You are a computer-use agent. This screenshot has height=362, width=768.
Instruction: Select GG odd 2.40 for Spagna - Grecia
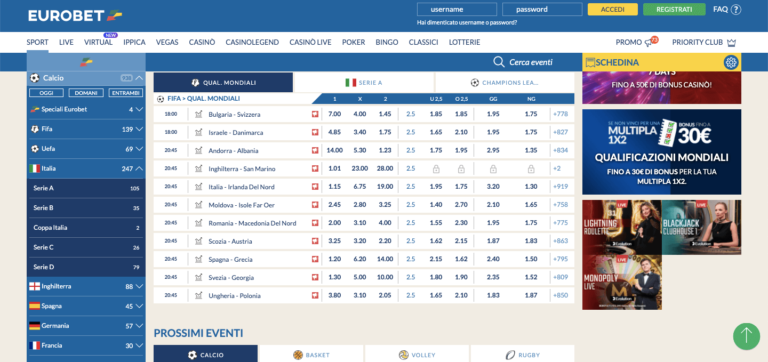493,259
